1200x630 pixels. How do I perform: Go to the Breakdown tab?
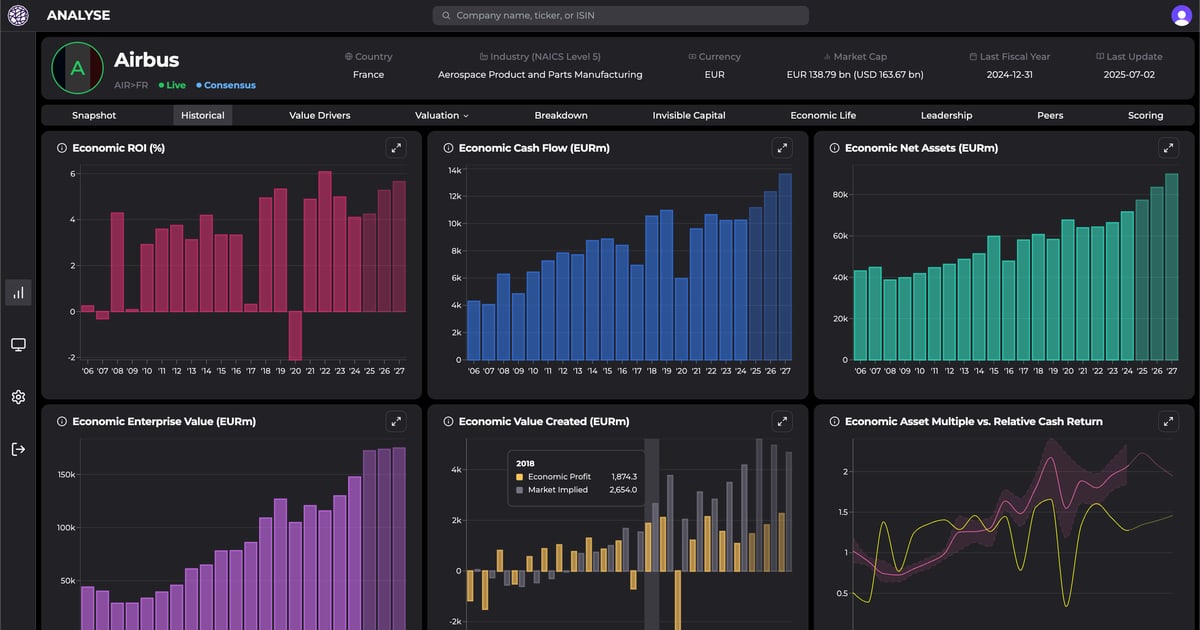[x=561, y=116]
